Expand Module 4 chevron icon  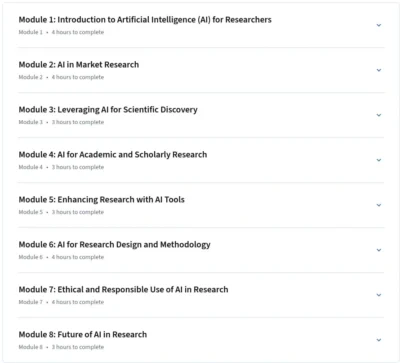[379, 160]
